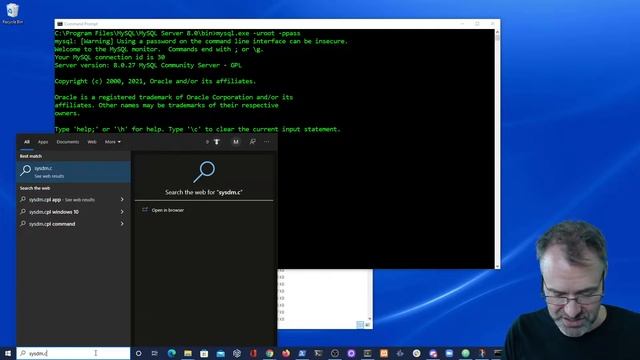Click Open in browser link
Screen dimensions: 640x360
[x=168, y=210]
